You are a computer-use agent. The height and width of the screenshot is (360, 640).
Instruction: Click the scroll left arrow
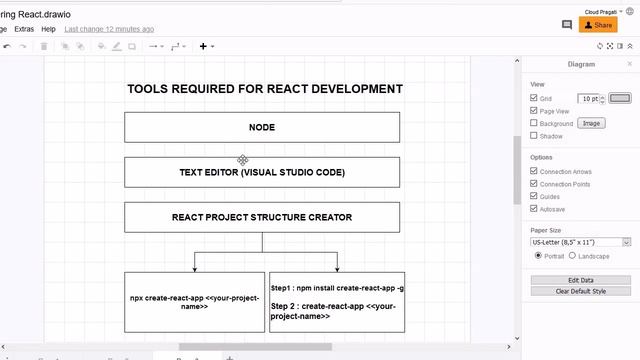3,347
